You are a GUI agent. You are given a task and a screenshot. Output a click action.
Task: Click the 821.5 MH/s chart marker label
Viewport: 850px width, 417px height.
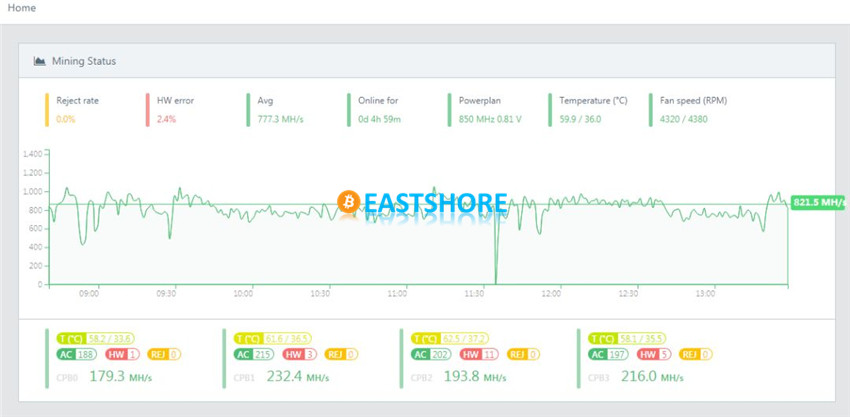(819, 203)
